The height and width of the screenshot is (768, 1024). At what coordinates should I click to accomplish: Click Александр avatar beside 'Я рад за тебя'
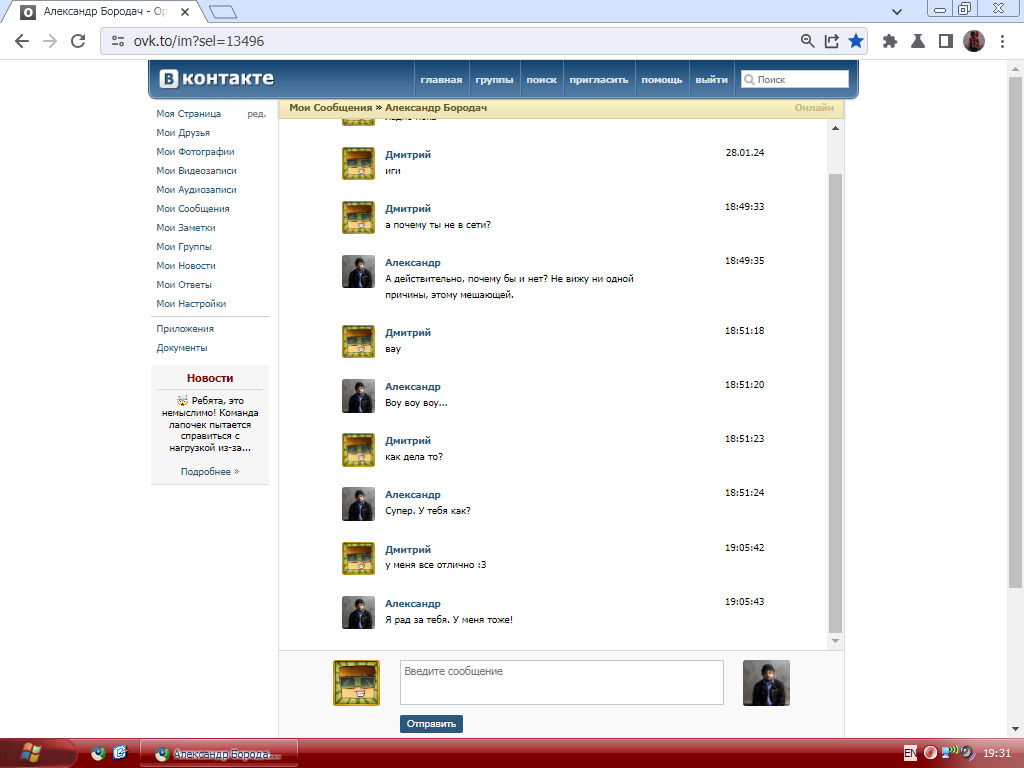click(x=359, y=613)
